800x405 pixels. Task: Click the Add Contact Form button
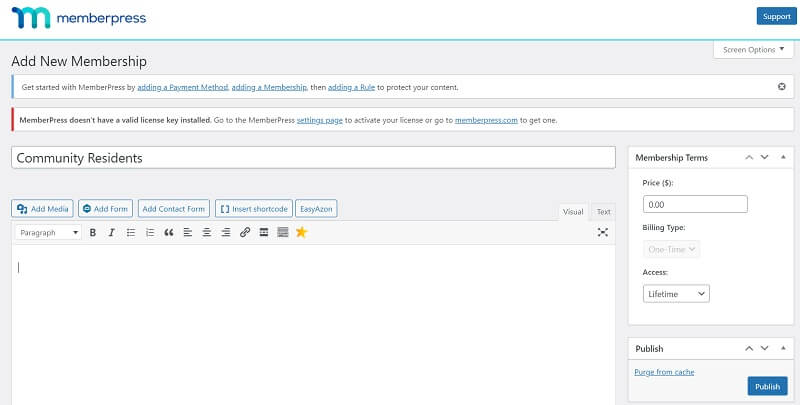173,209
